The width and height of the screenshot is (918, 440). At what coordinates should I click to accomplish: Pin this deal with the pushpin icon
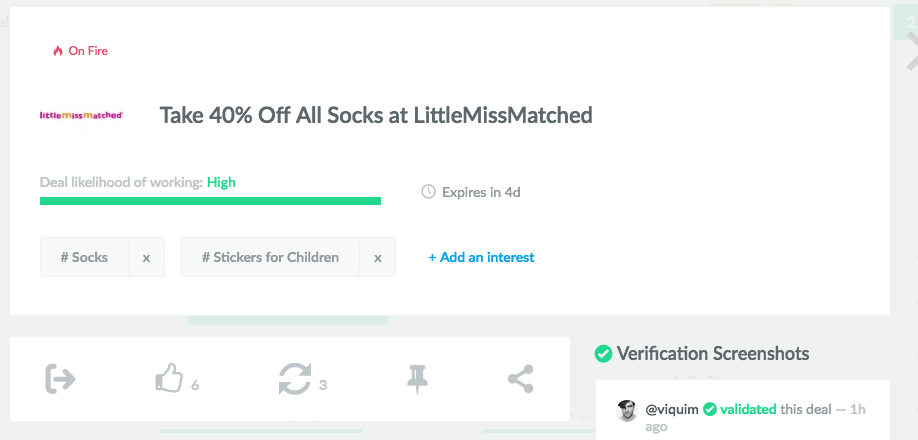[x=416, y=379]
